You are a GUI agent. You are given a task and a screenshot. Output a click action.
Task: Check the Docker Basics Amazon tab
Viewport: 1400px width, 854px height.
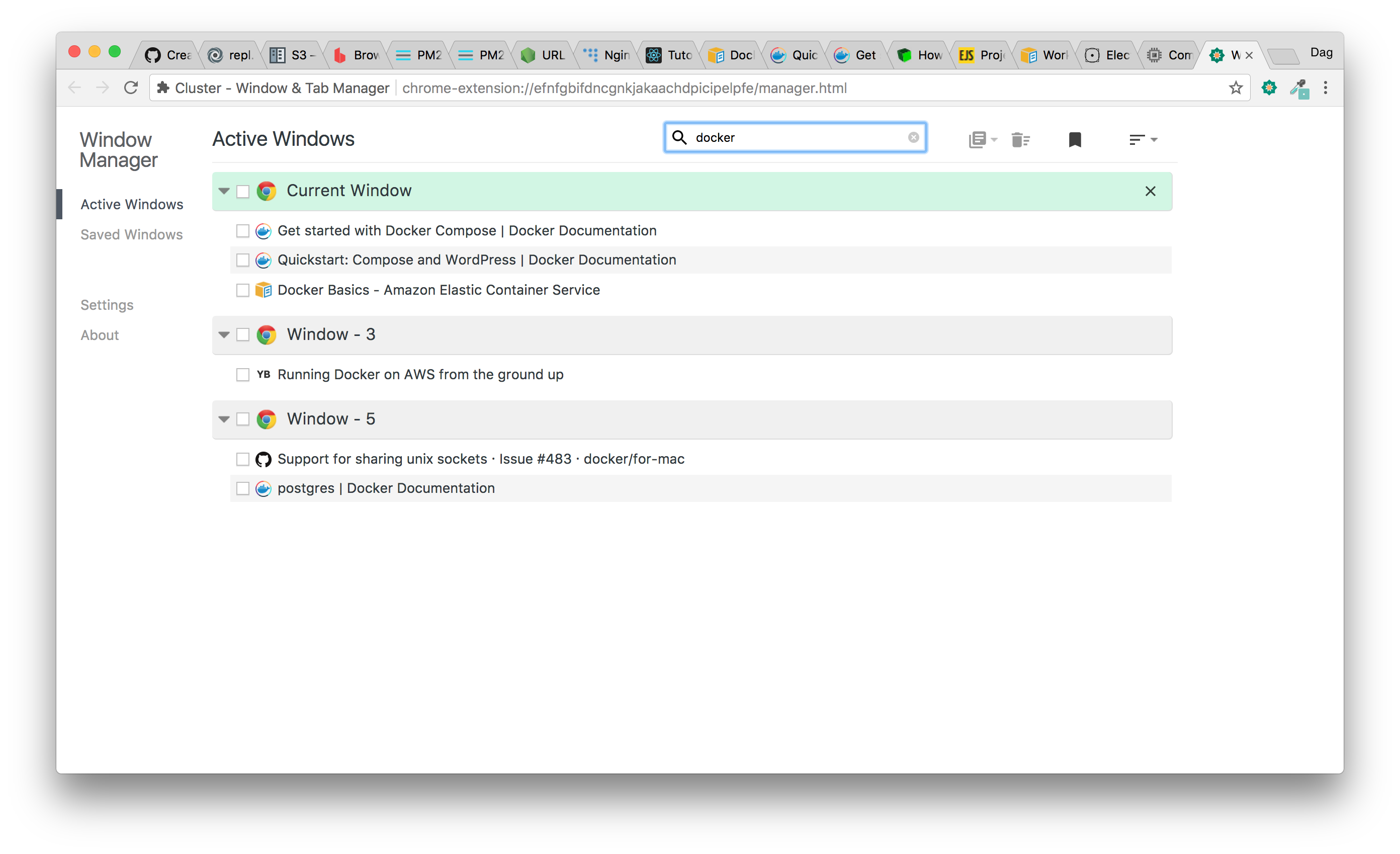click(x=242, y=290)
